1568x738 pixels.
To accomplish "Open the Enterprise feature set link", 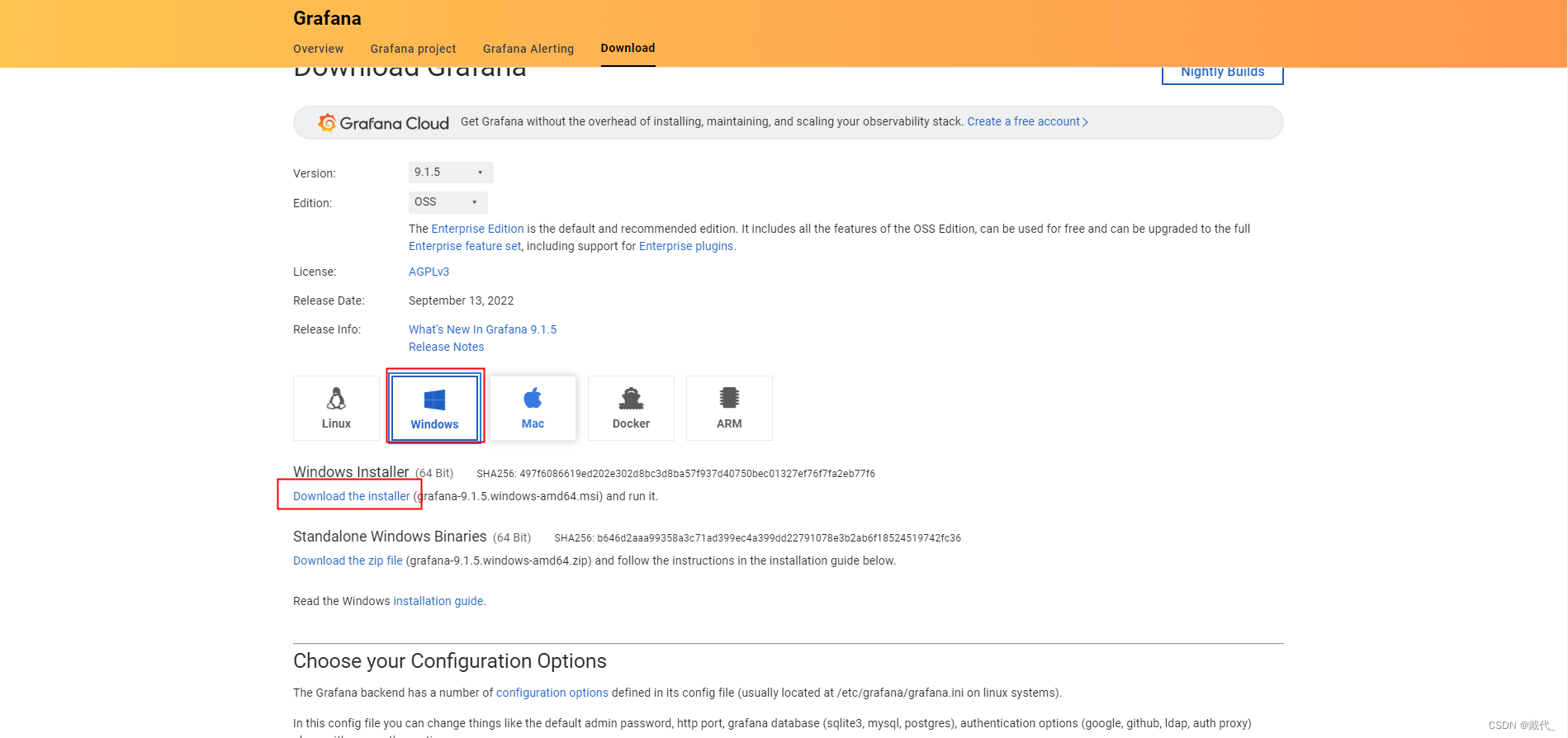I will click(465, 246).
